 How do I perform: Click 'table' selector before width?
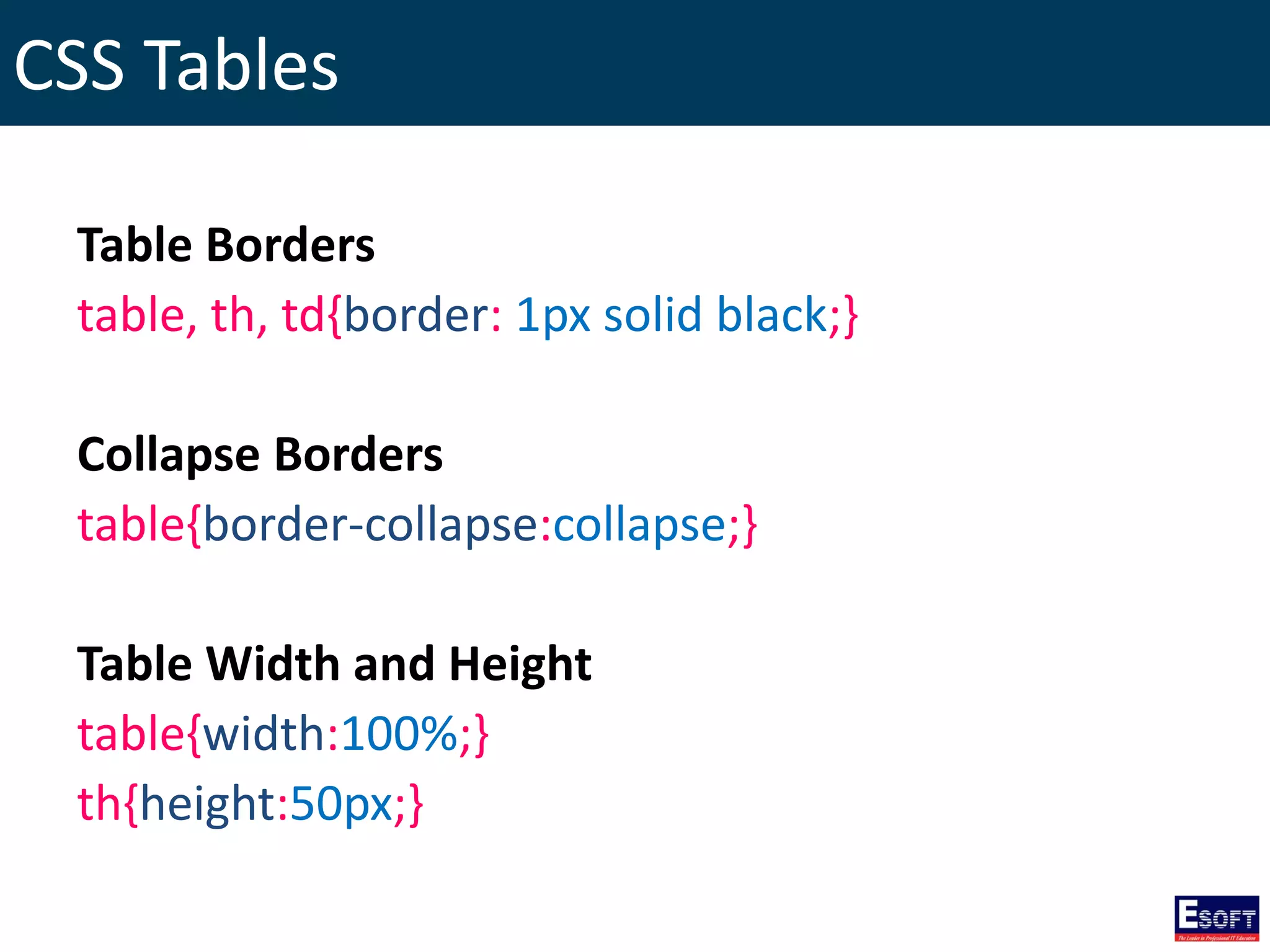point(130,734)
